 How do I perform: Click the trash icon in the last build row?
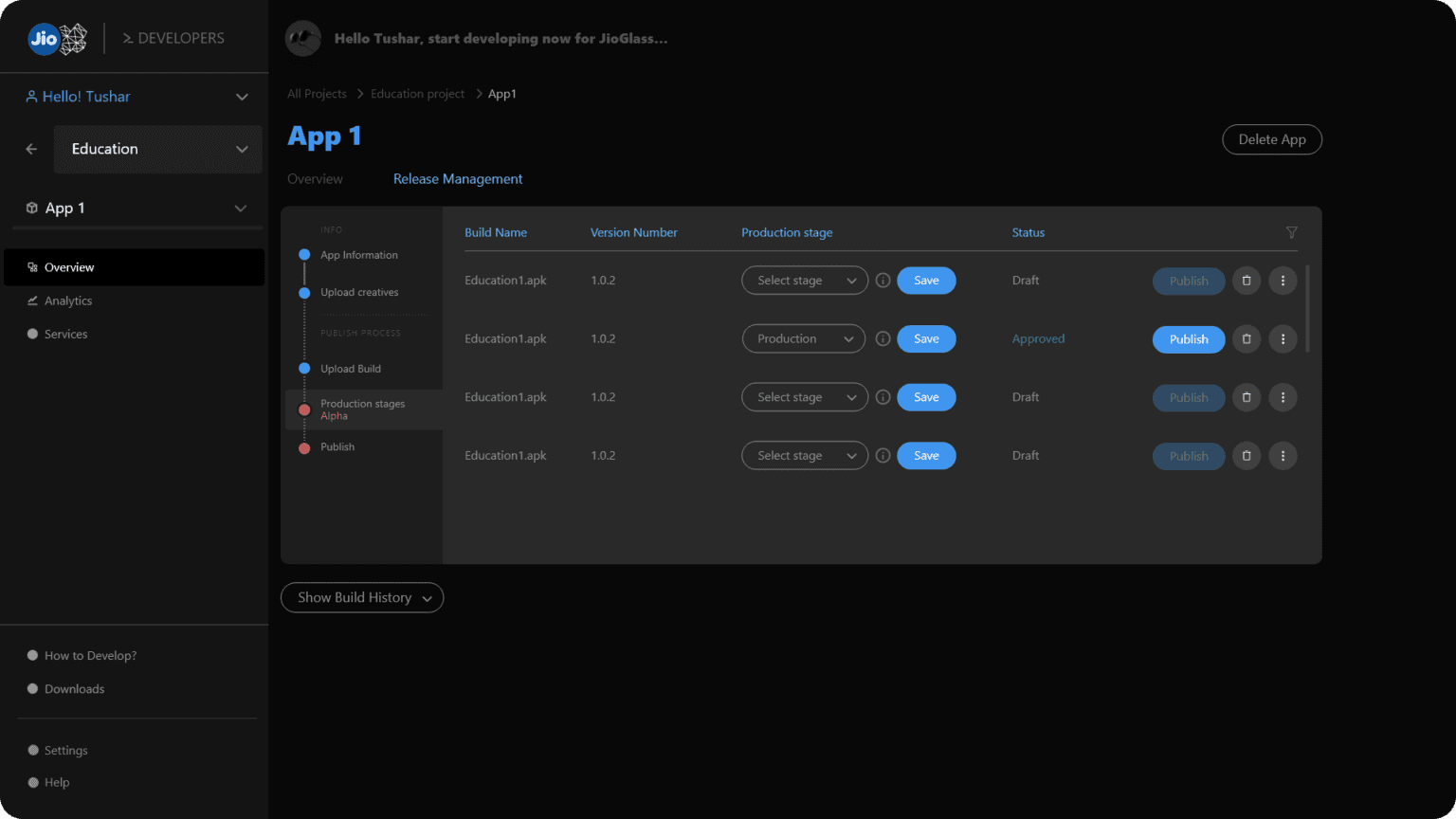(x=1247, y=456)
